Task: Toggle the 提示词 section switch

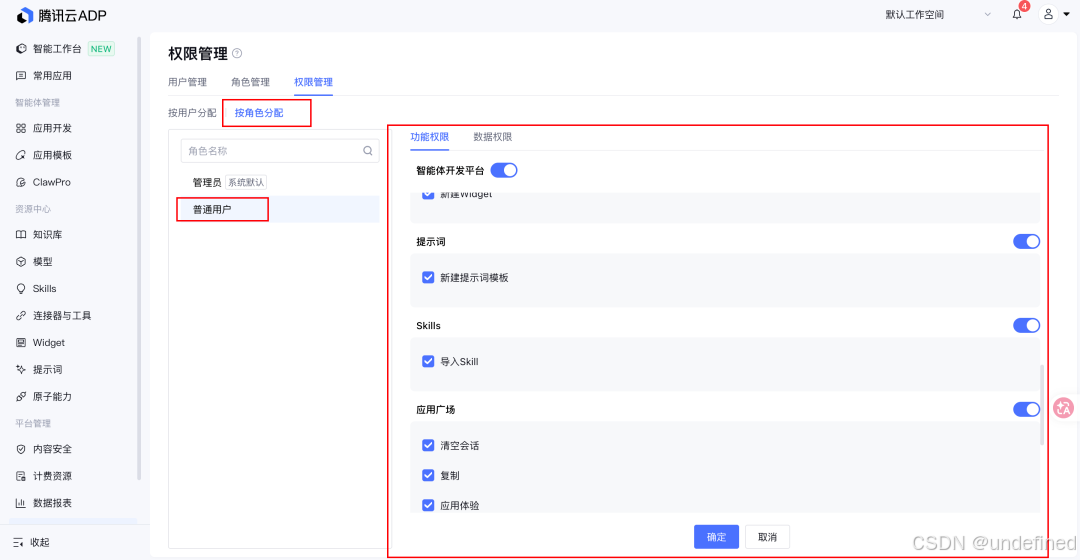Action: tap(1026, 242)
